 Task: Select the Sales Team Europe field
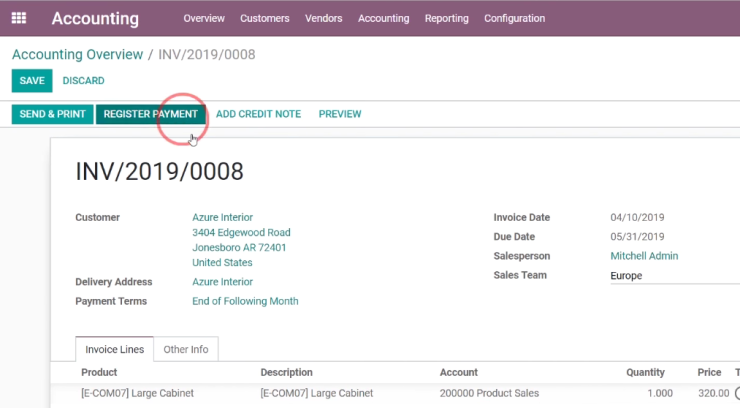tap(675, 275)
